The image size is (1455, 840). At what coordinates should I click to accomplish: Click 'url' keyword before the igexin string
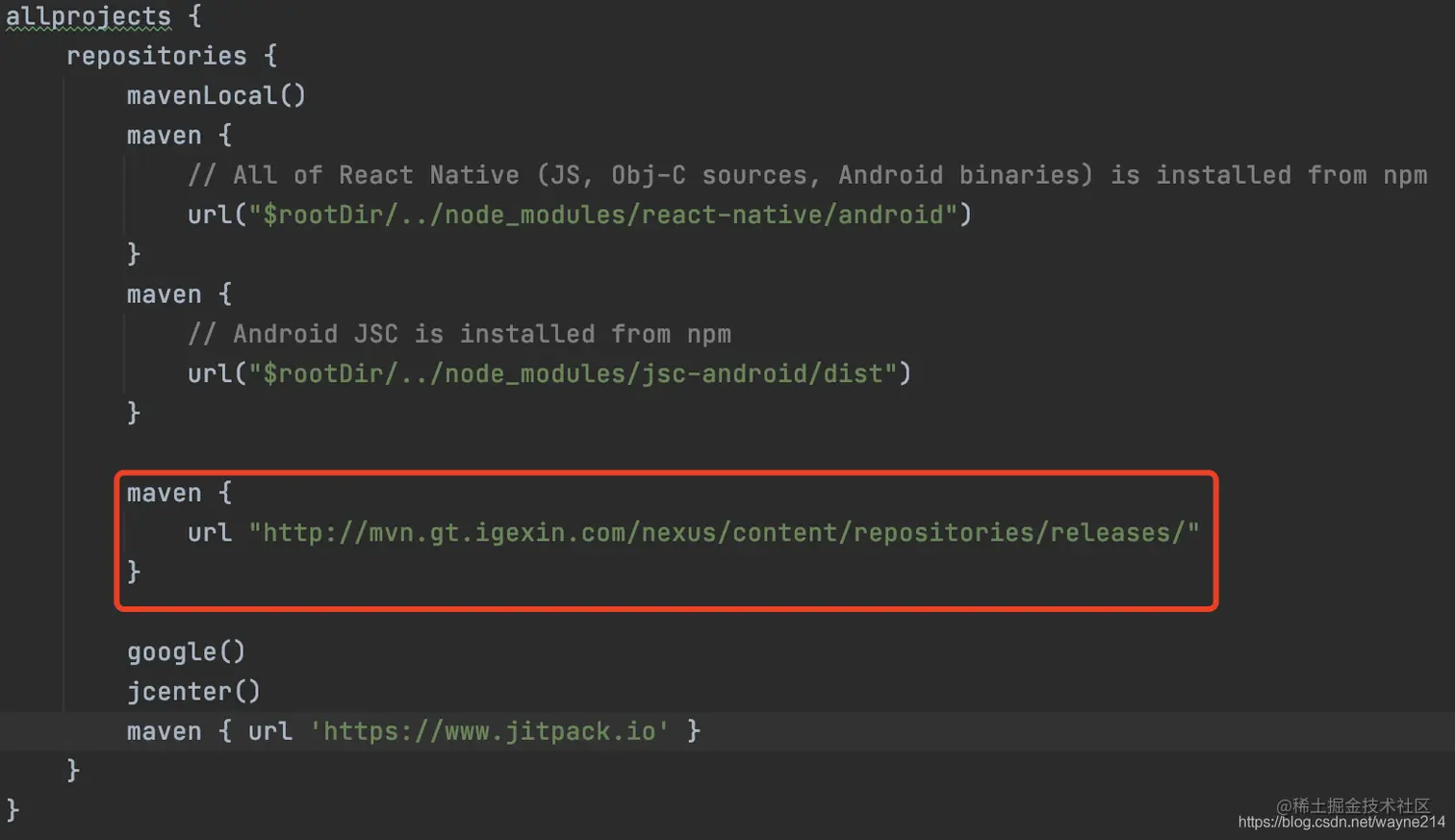210,532
